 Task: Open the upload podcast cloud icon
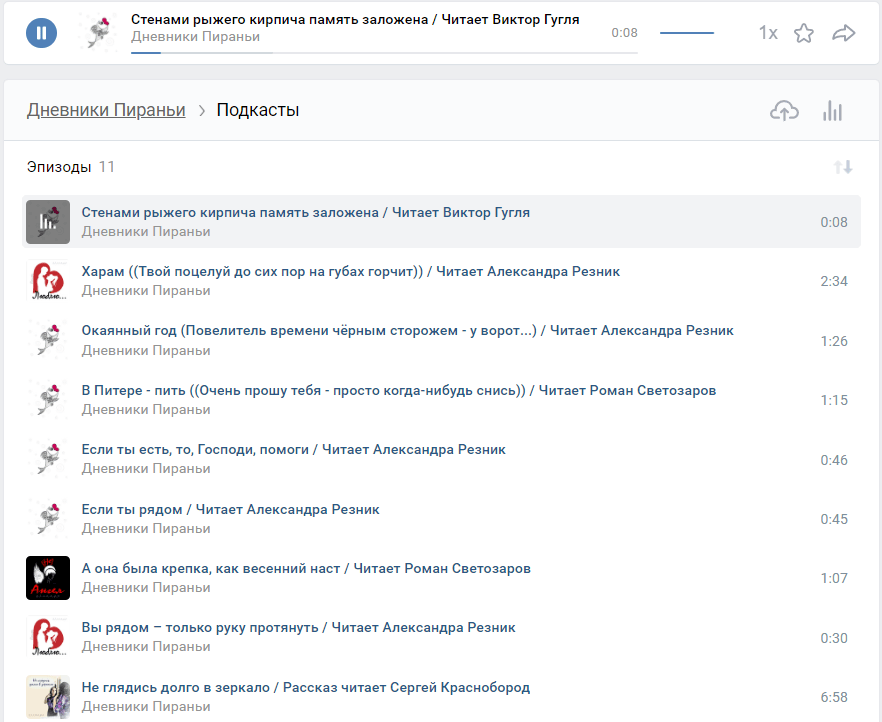tap(784, 111)
